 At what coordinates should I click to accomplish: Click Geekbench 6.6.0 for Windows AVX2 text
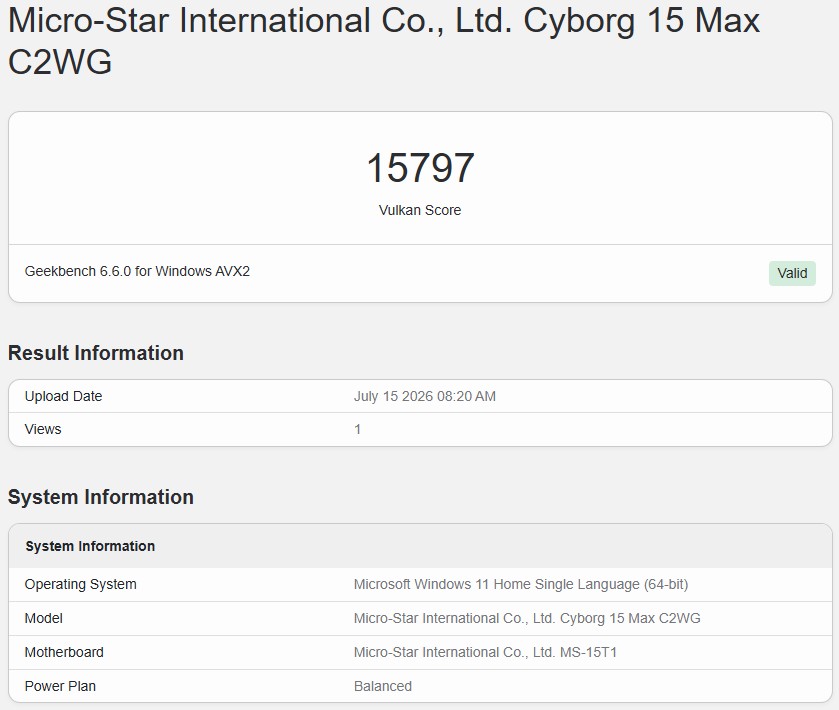click(137, 271)
